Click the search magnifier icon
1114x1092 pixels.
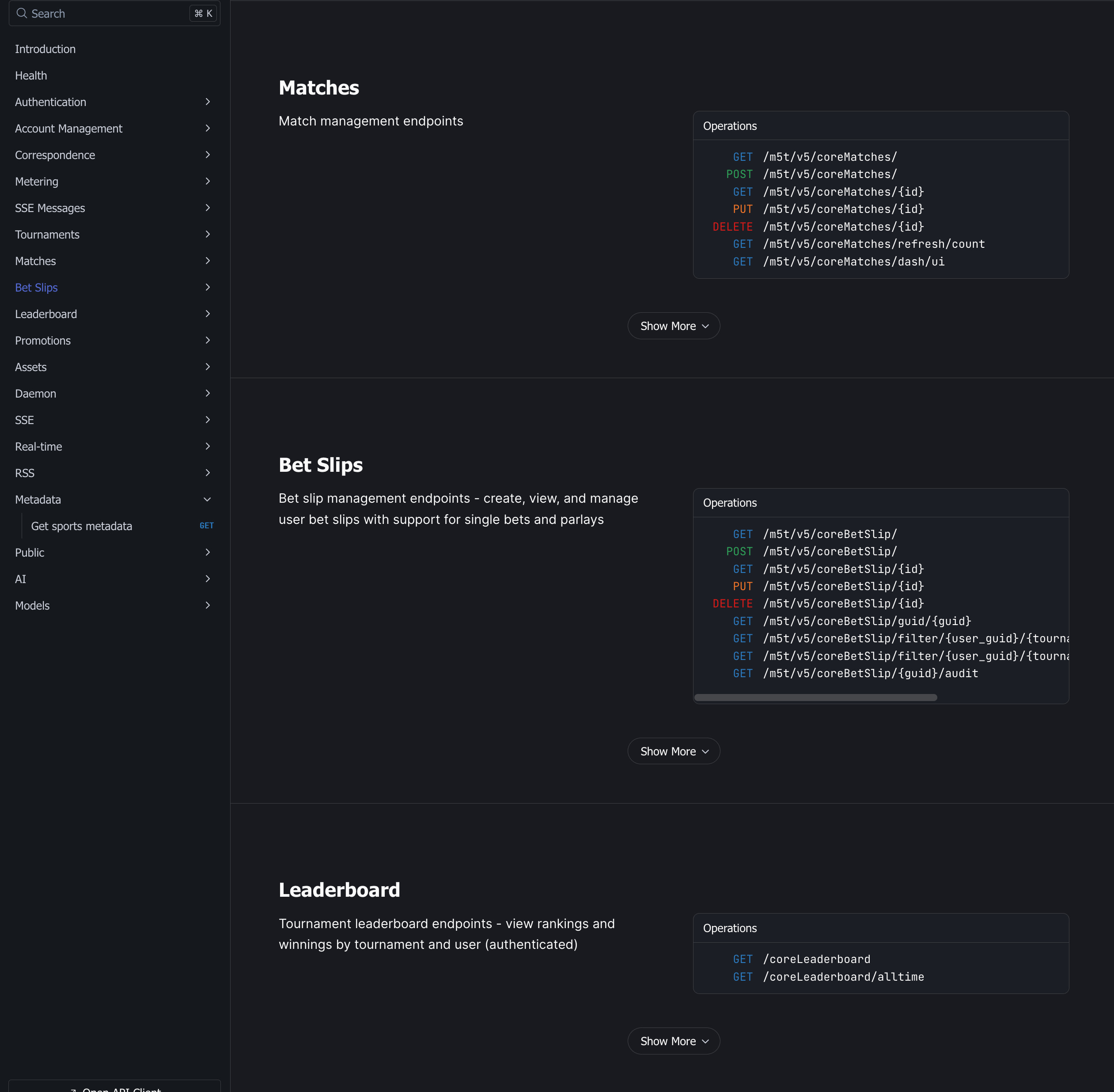22,13
